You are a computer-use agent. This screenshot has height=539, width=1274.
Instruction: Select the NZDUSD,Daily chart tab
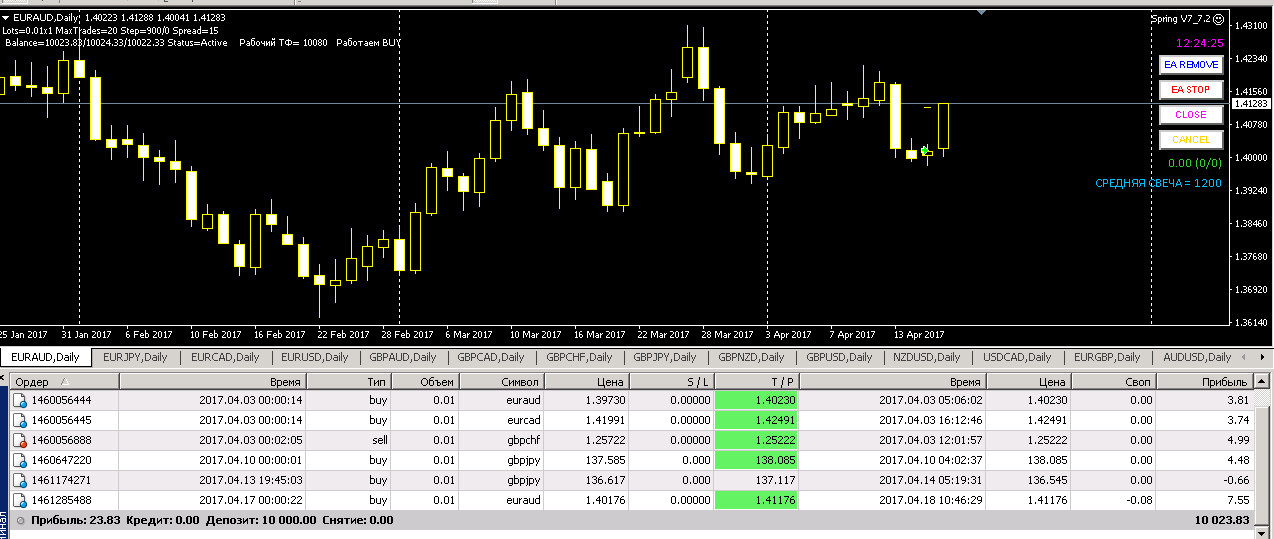click(x=927, y=357)
